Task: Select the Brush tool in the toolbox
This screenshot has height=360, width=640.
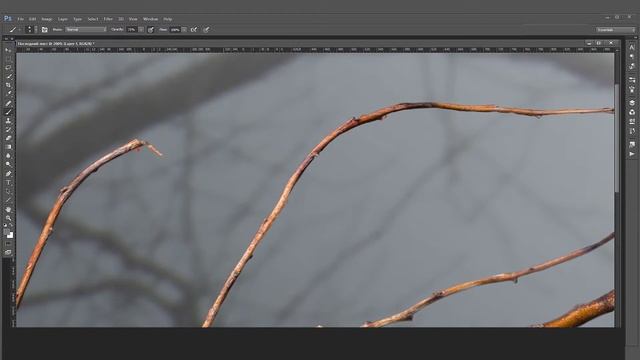Action: click(8, 112)
